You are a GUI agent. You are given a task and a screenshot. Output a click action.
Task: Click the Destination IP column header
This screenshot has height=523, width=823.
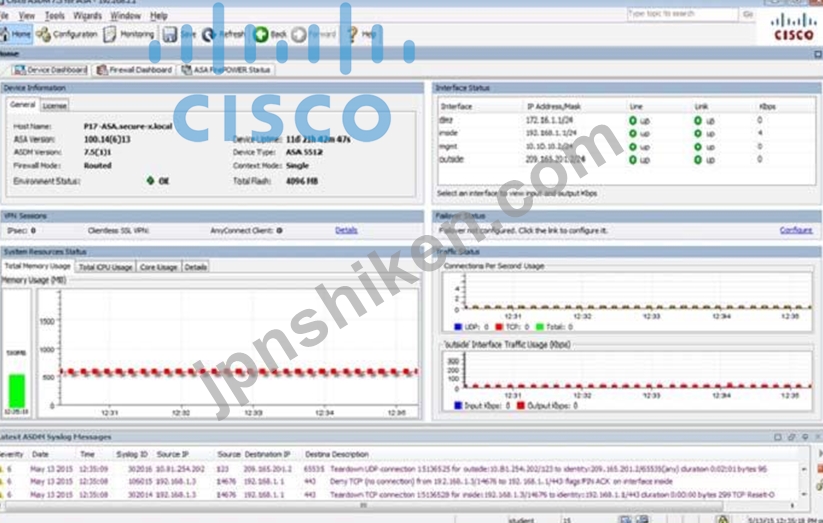click(267, 454)
